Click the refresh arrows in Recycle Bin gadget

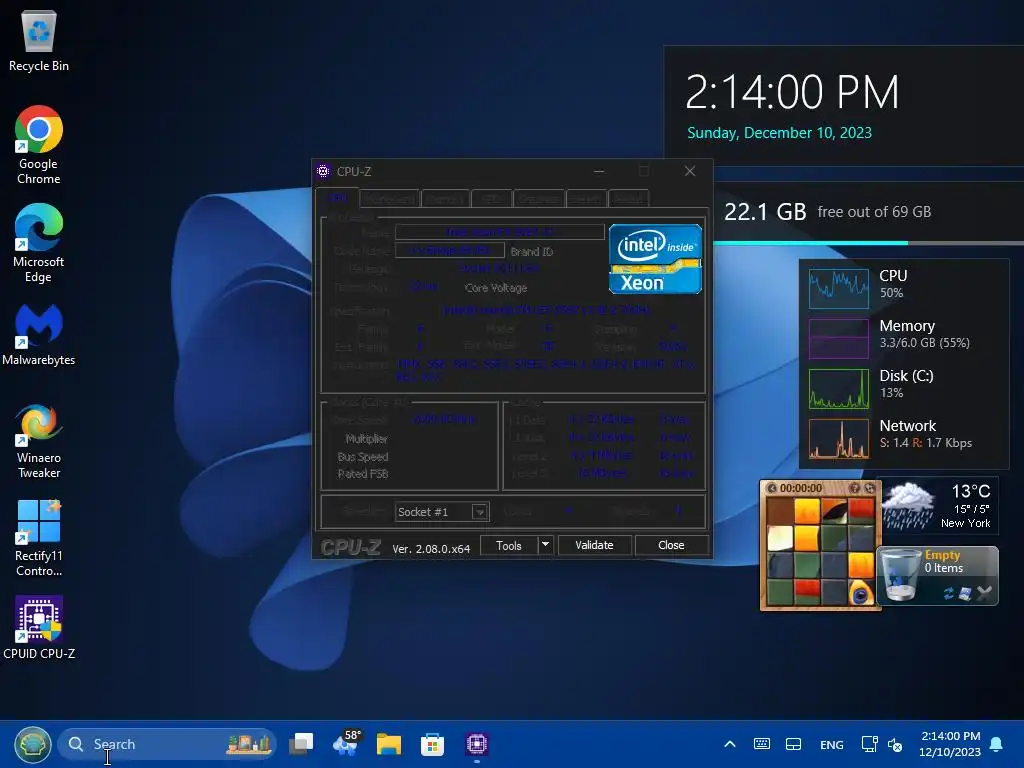click(949, 592)
